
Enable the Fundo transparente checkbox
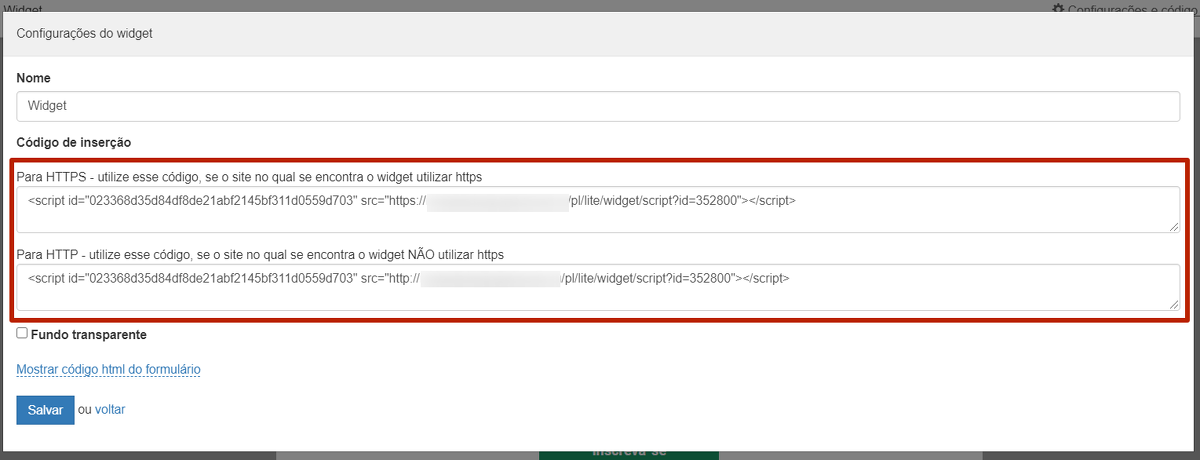click(x=22, y=334)
